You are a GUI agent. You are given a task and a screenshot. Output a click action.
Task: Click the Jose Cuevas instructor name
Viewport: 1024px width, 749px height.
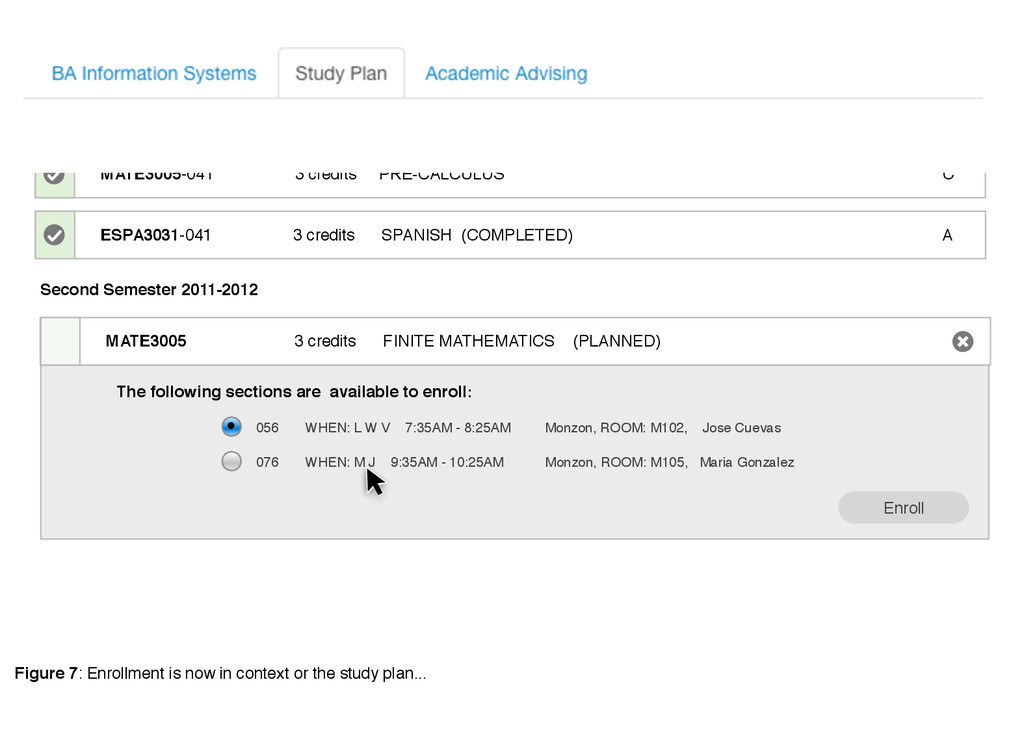point(741,428)
